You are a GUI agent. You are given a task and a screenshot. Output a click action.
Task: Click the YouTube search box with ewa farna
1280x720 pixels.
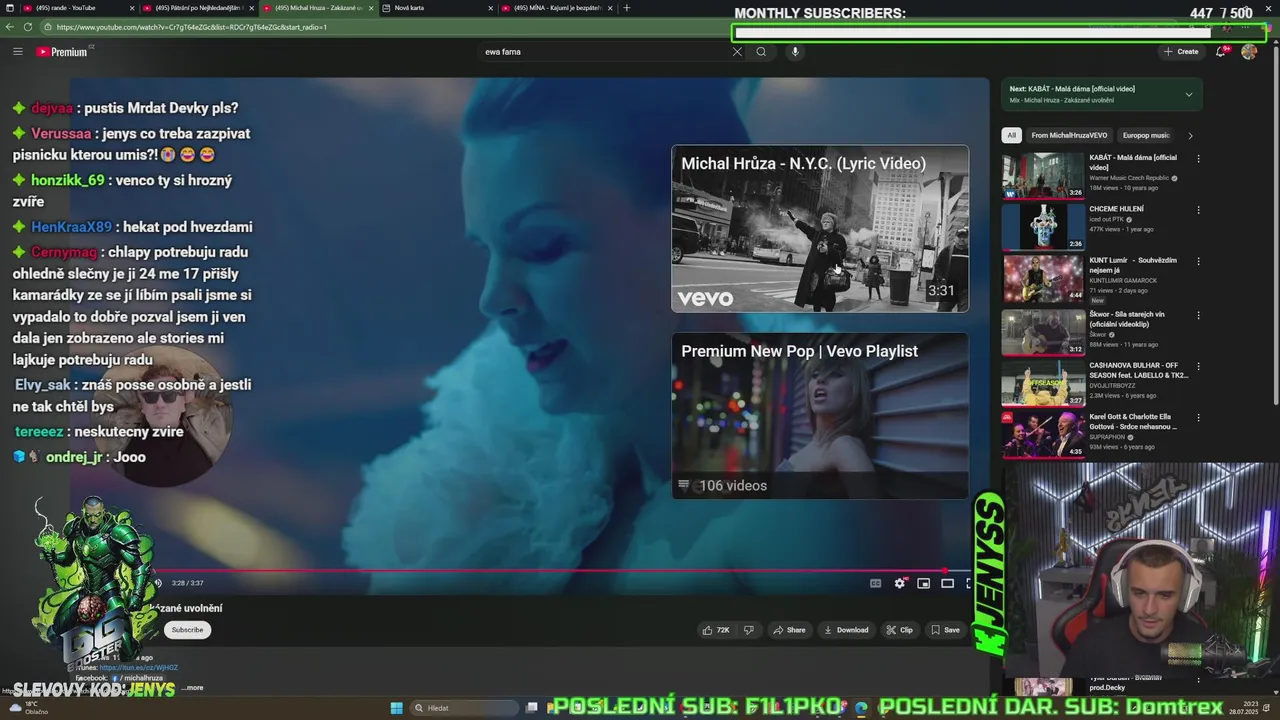click(x=602, y=51)
